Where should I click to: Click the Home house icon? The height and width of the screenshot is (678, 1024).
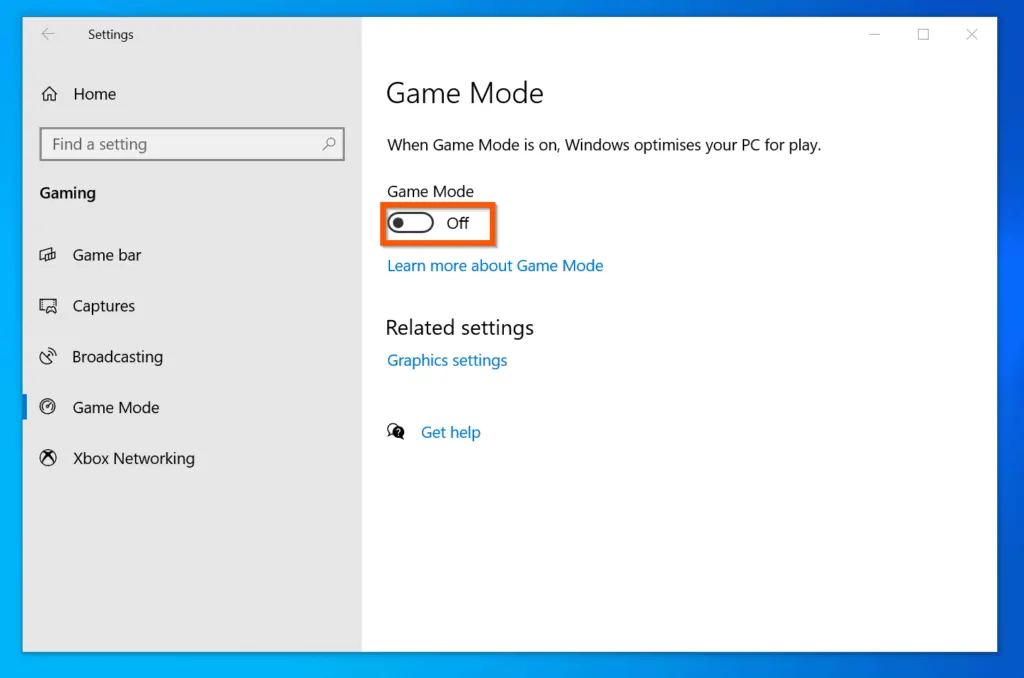point(48,93)
